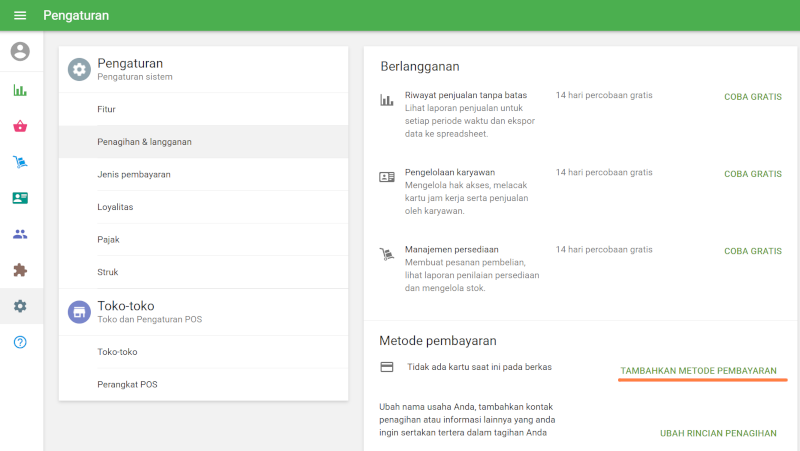The height and width of the screenshot is (451, 800).
Task: Click UBAH RINCIAN PENAGIHAN link
Action: click(x=718, y=433)
